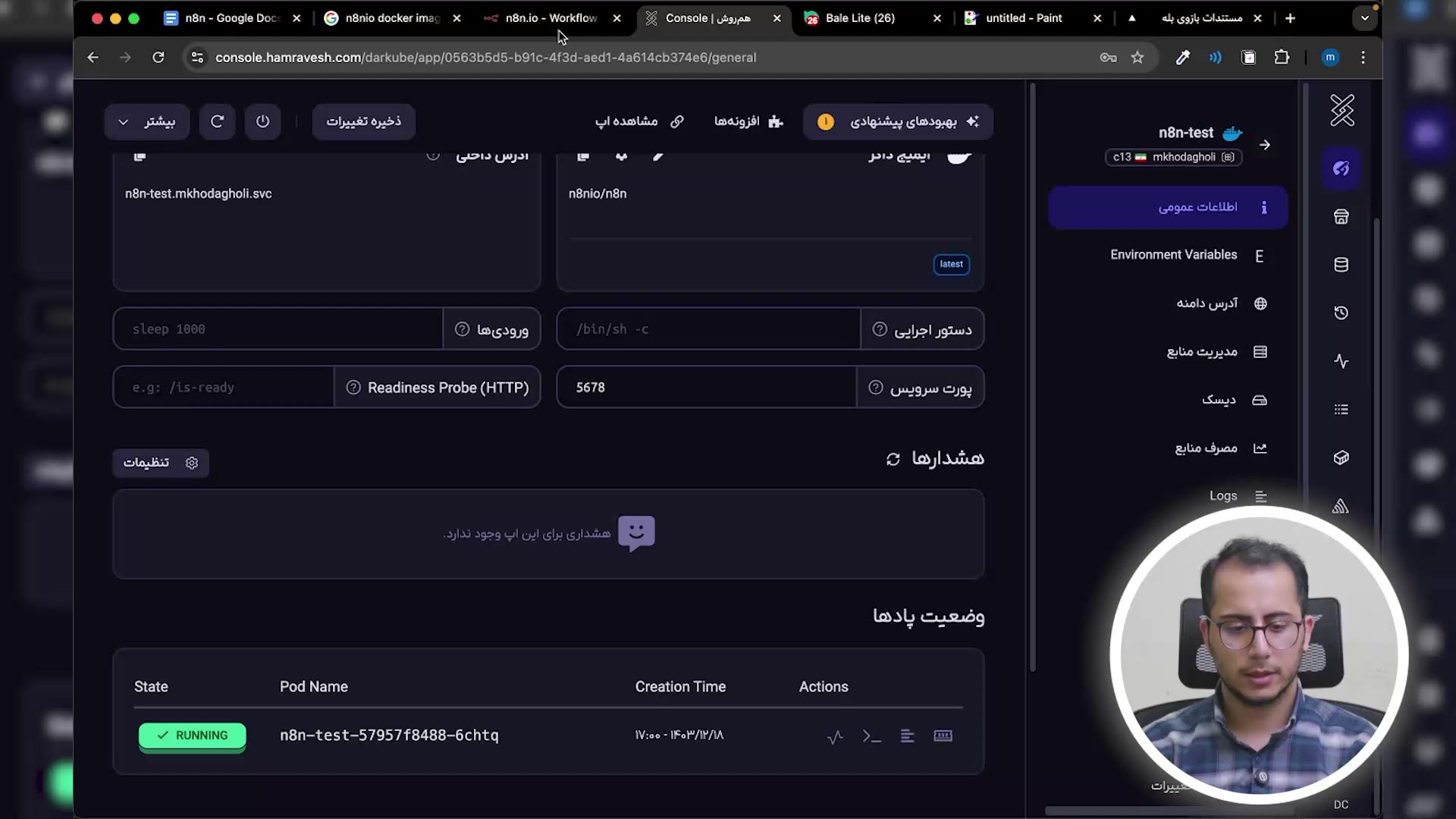Open the rocket apps icon in right rail
1456x819 pixels.
[x=1341, y=168]
